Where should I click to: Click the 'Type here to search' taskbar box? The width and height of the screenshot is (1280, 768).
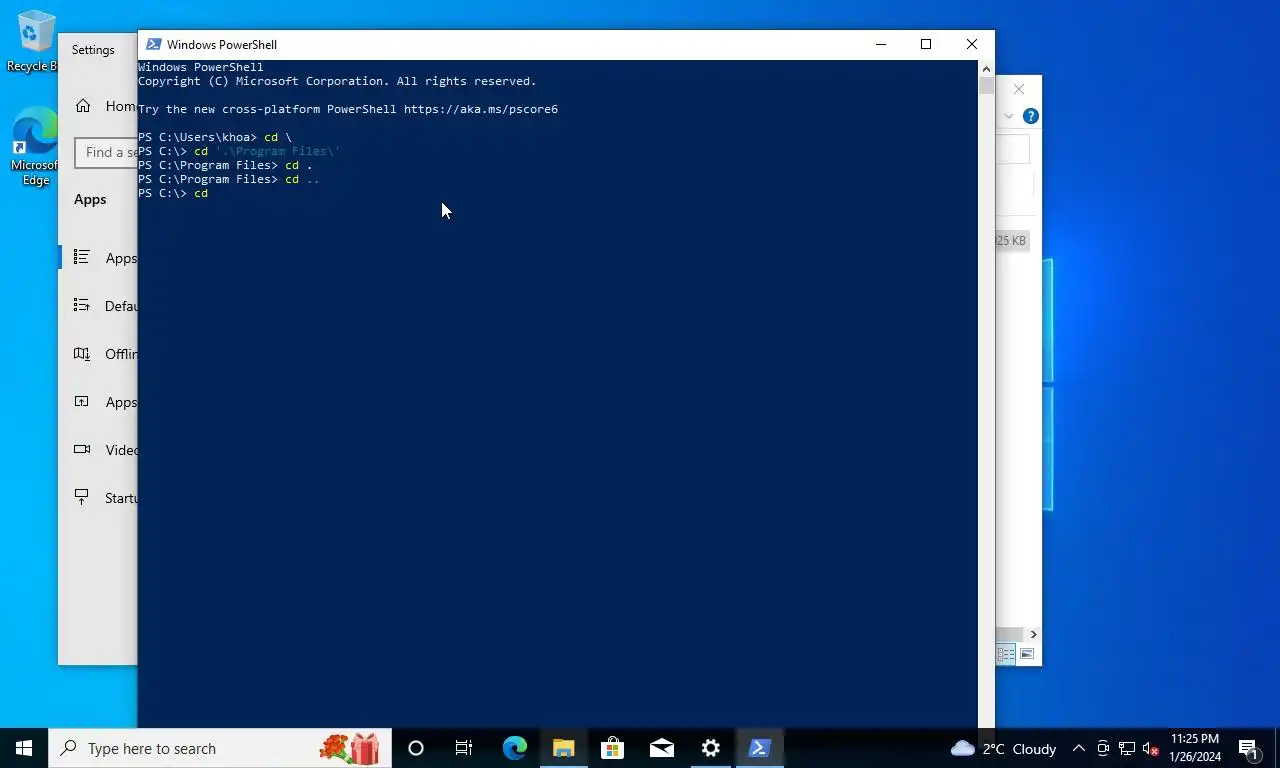pos(220,748)
